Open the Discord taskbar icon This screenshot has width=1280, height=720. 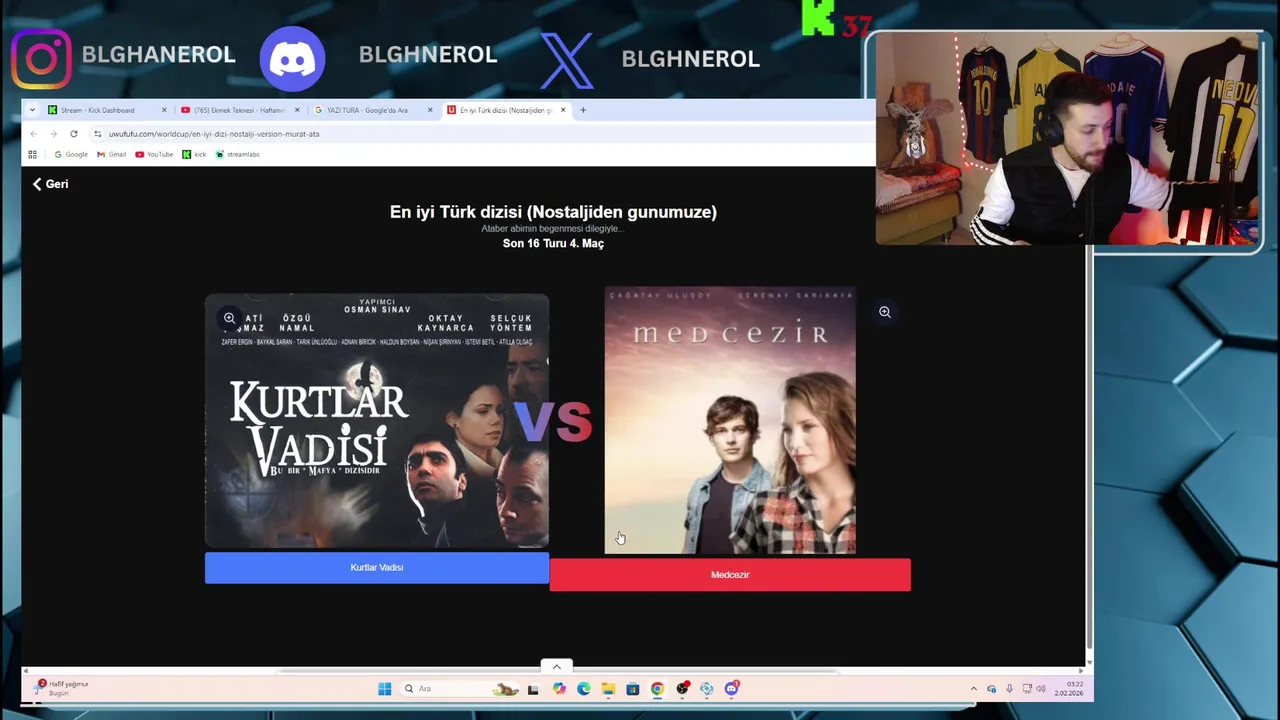732,689
